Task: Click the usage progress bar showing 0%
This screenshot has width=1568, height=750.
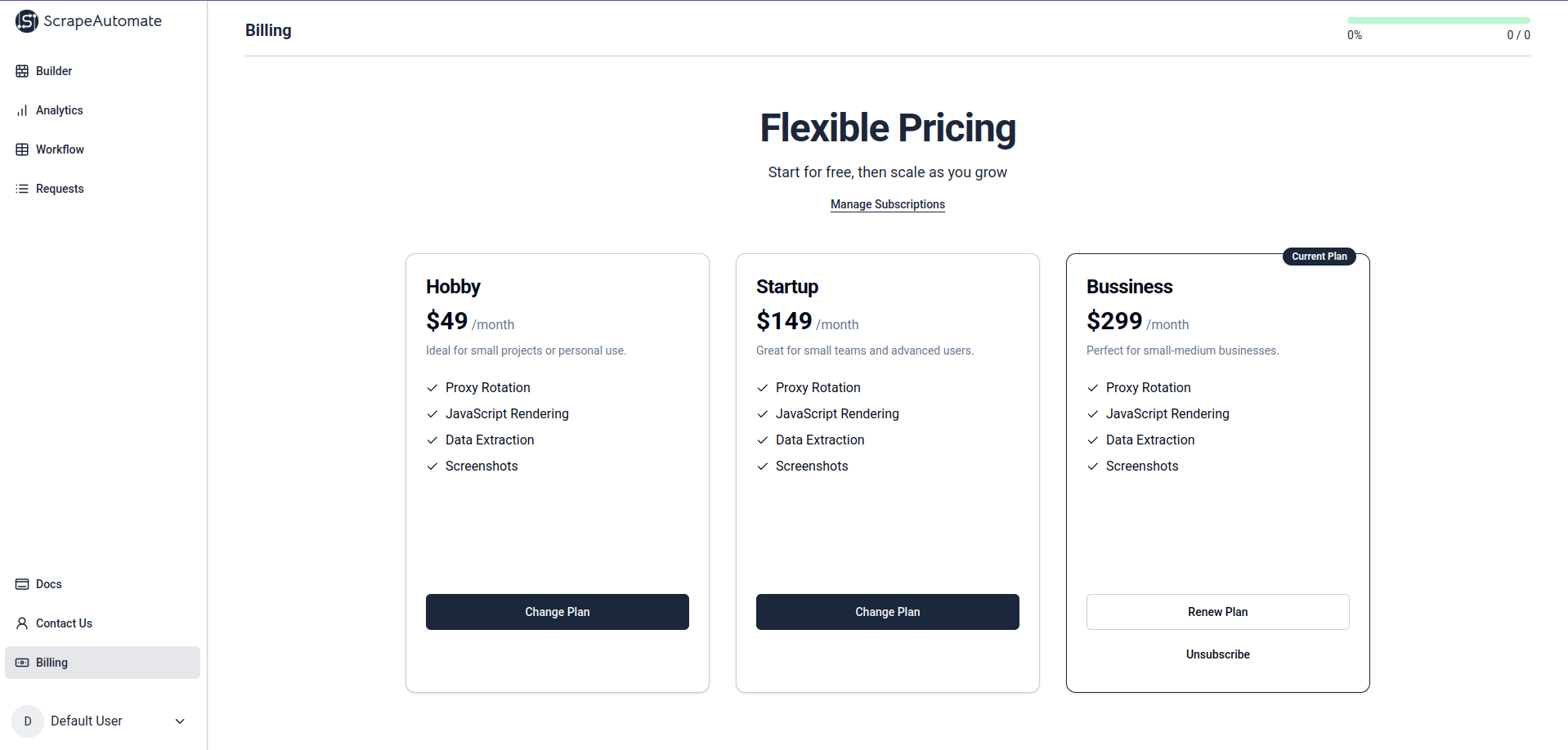Action: [1438, 19]
